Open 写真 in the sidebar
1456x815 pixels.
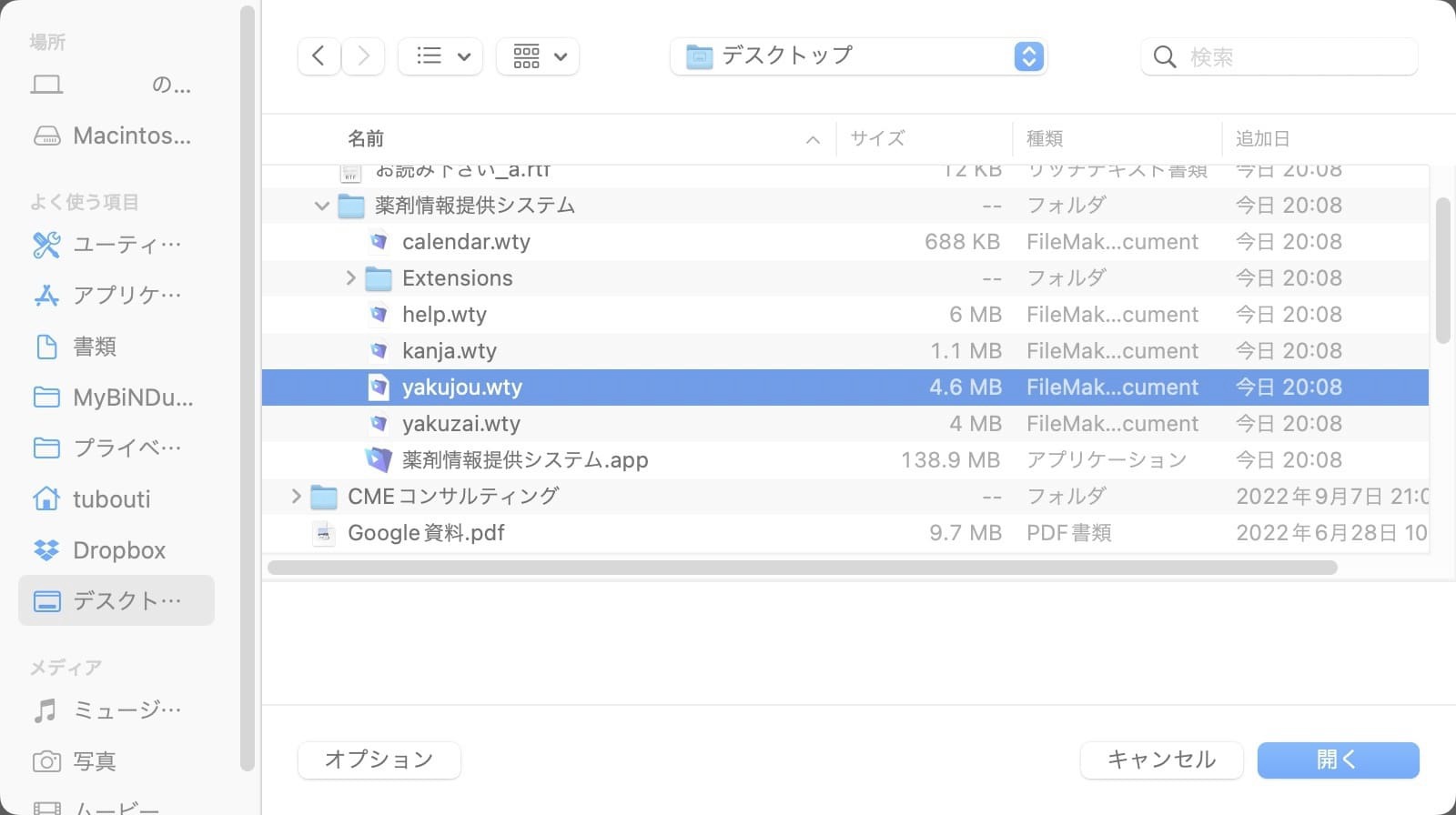tap(116, 760)
